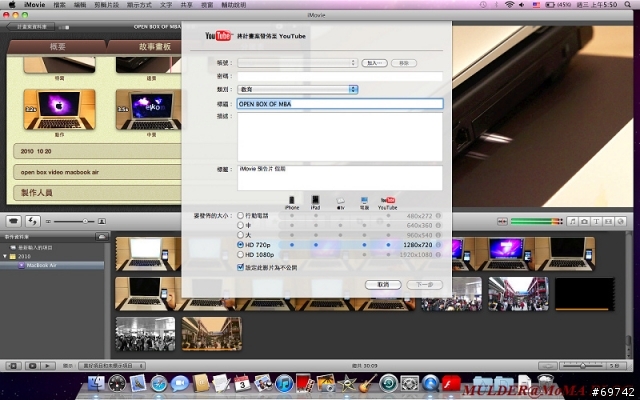Viewport: 640px width, 400px height.
Task: Open the Titles browser T icon
Action: [596, 221]
